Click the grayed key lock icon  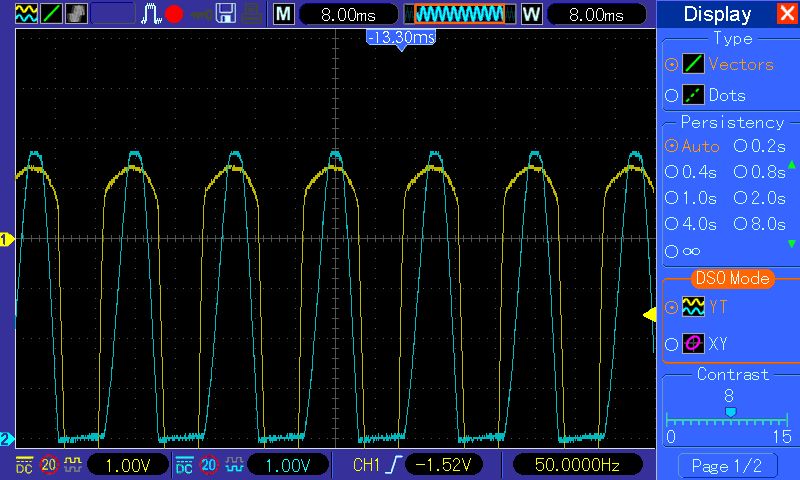click(202, 15)
